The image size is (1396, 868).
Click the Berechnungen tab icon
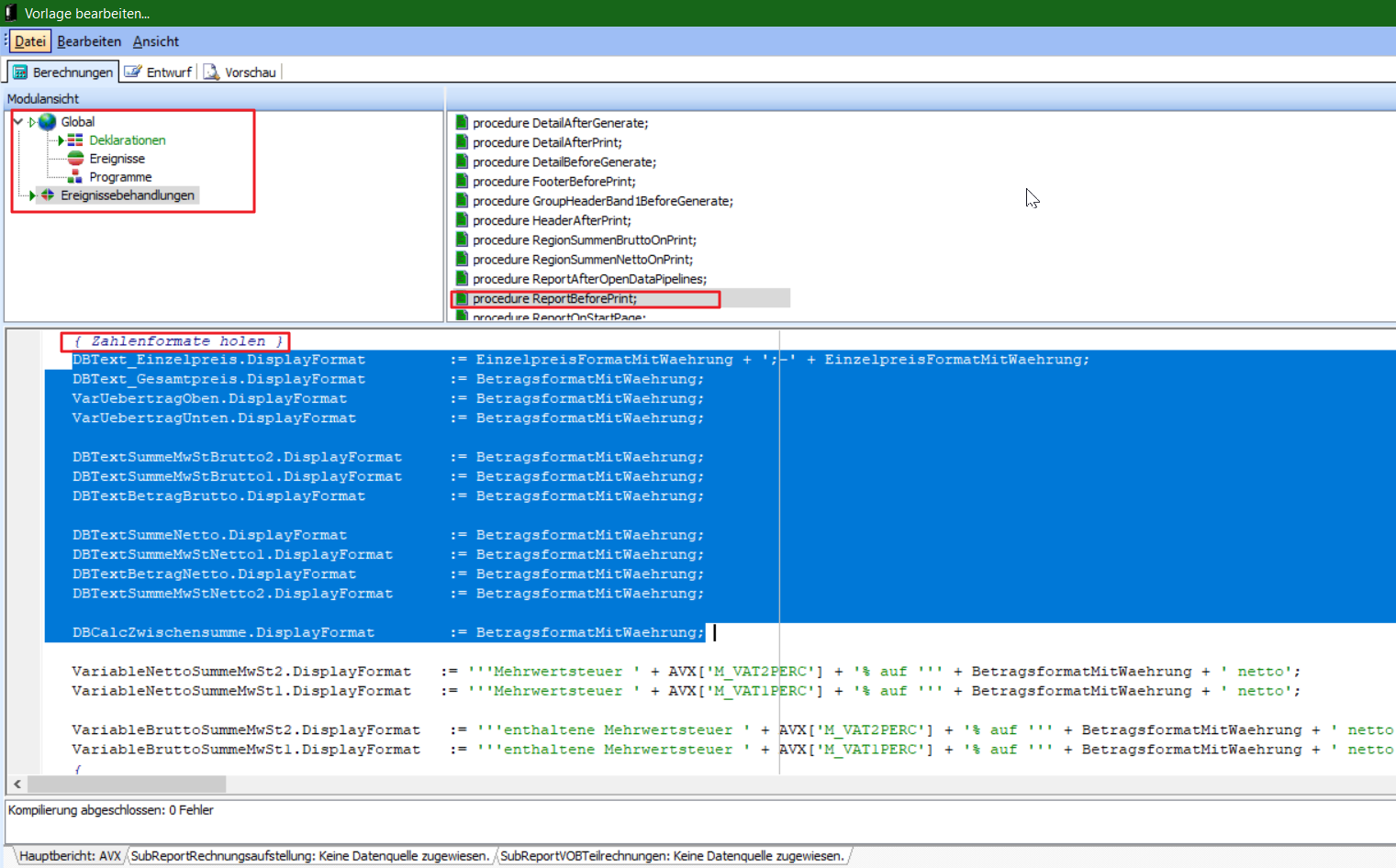pyautogui.click(x=20, y=72)
